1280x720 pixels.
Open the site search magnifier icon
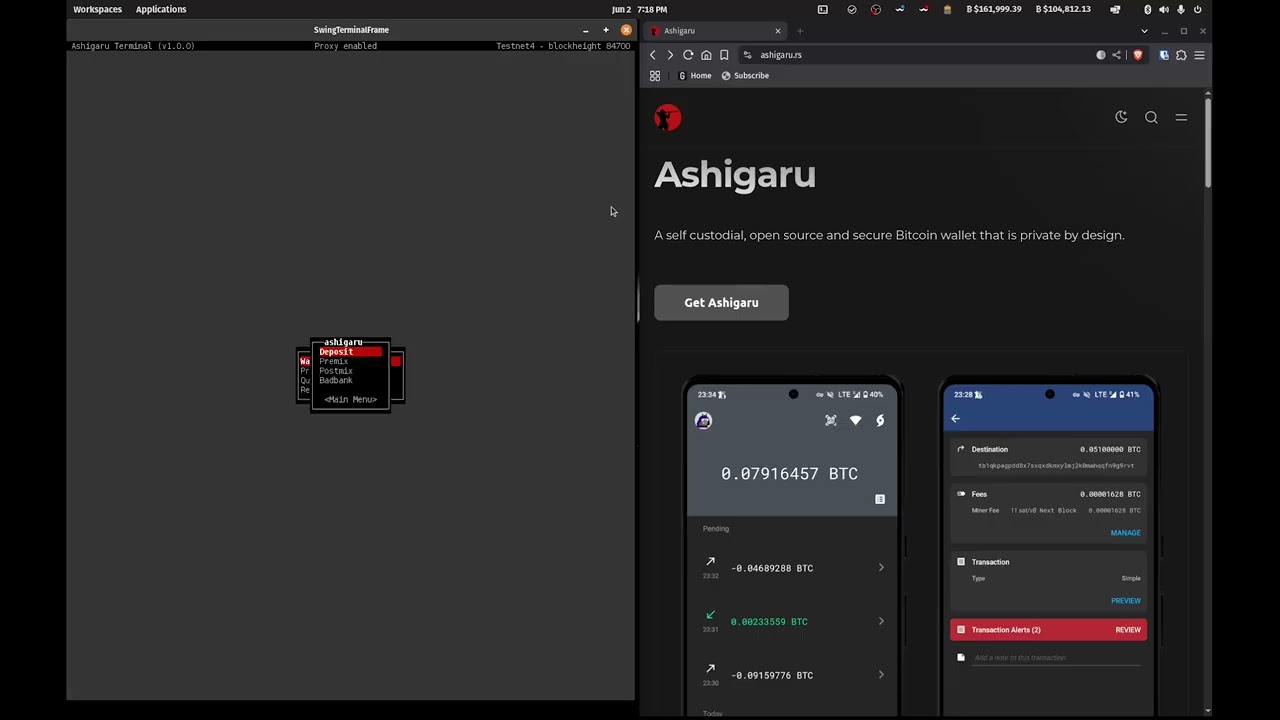pos(1151,117)
